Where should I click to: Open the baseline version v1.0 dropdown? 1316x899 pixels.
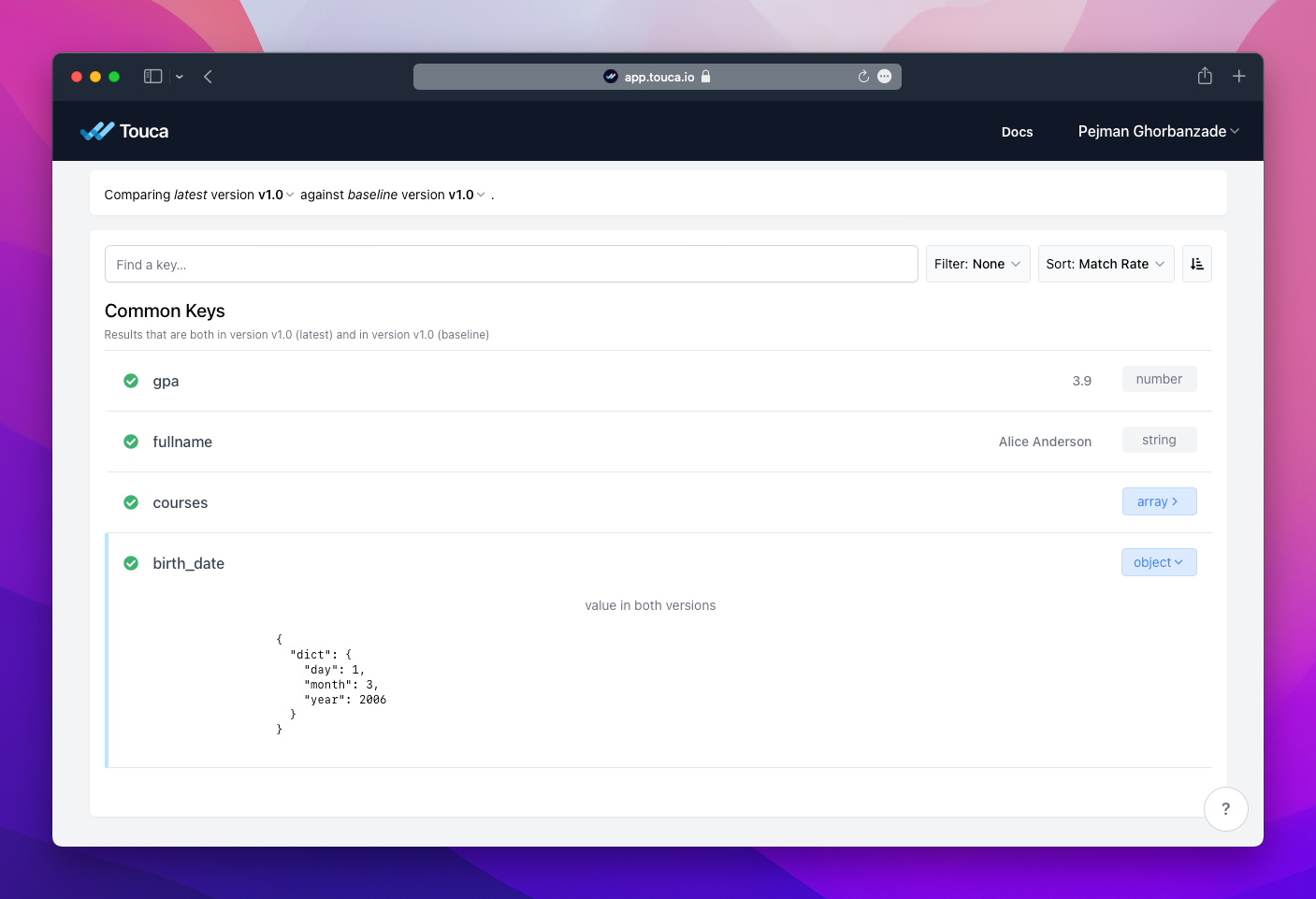coord(466,195)
